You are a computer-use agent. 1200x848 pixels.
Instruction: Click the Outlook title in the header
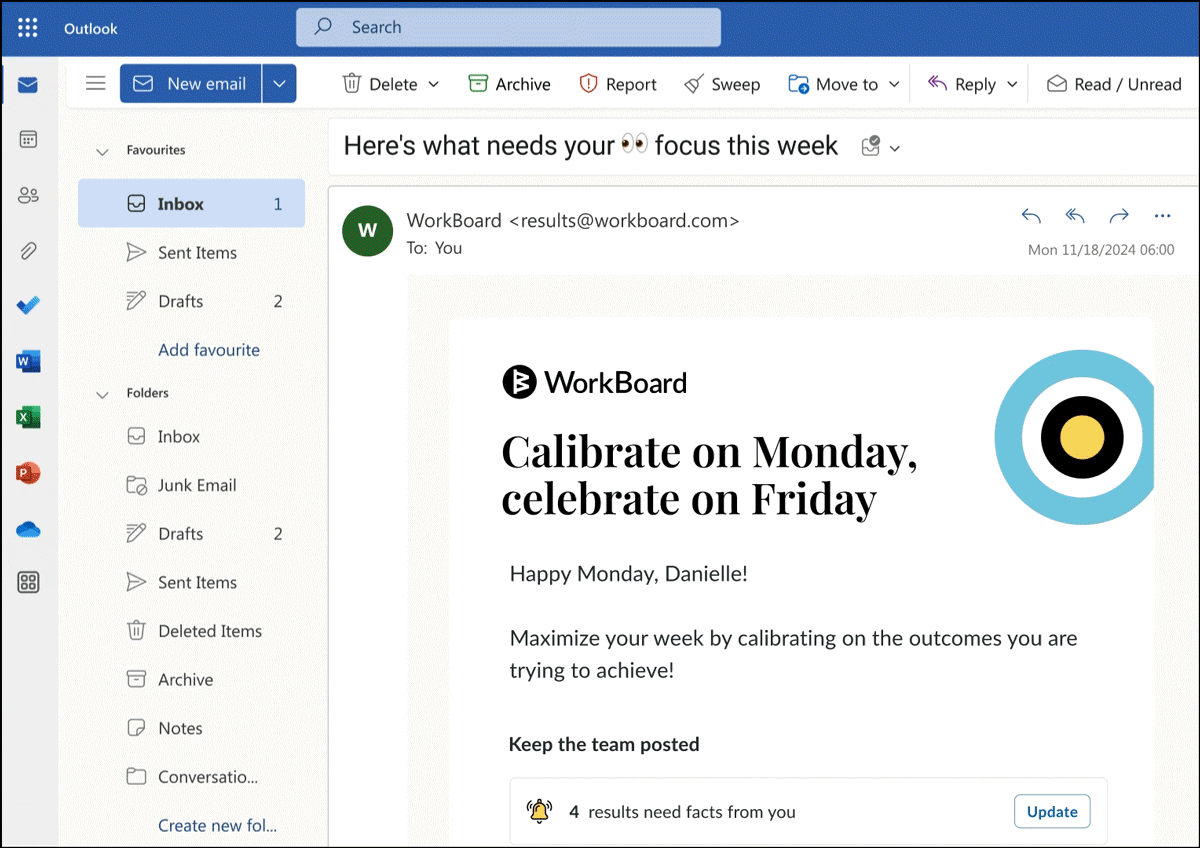click(x=91, y=28)
